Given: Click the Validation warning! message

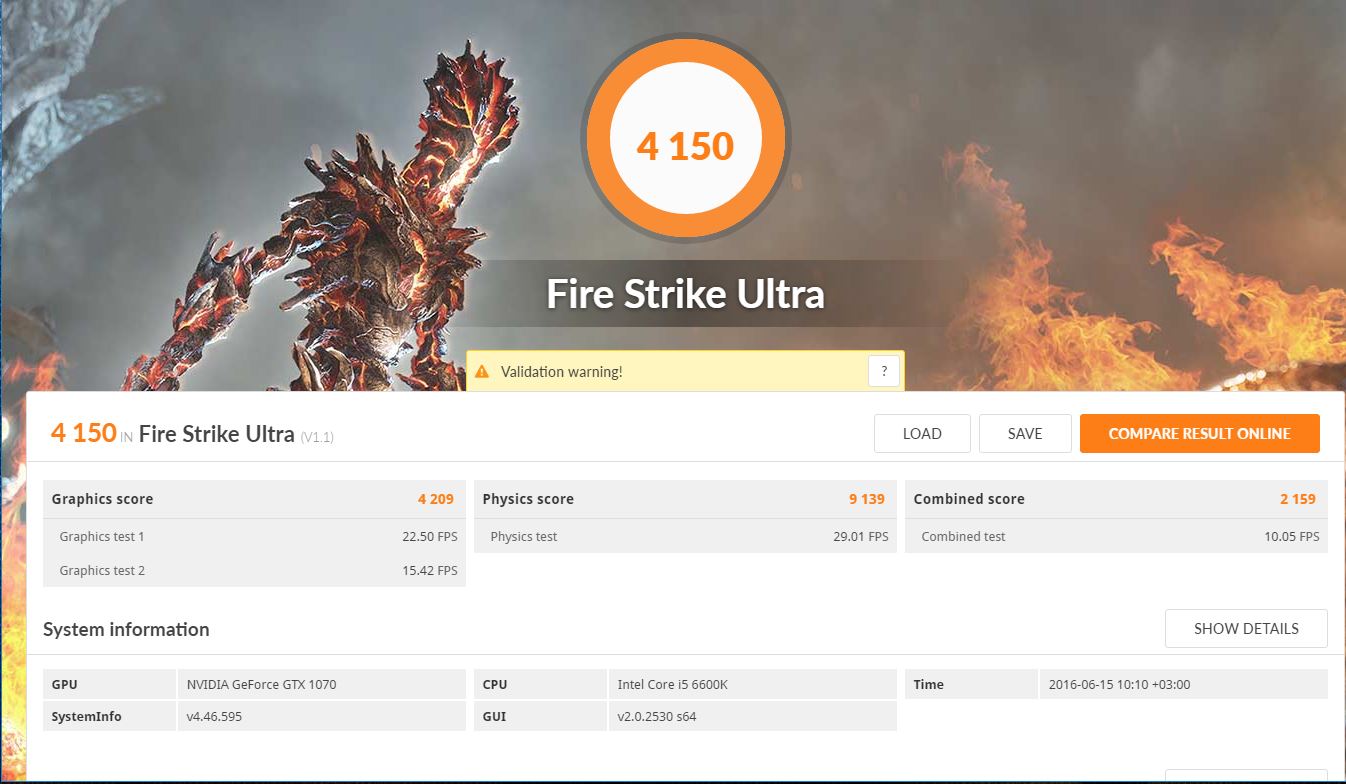Looking at the screenshot, I should (561, 372).
